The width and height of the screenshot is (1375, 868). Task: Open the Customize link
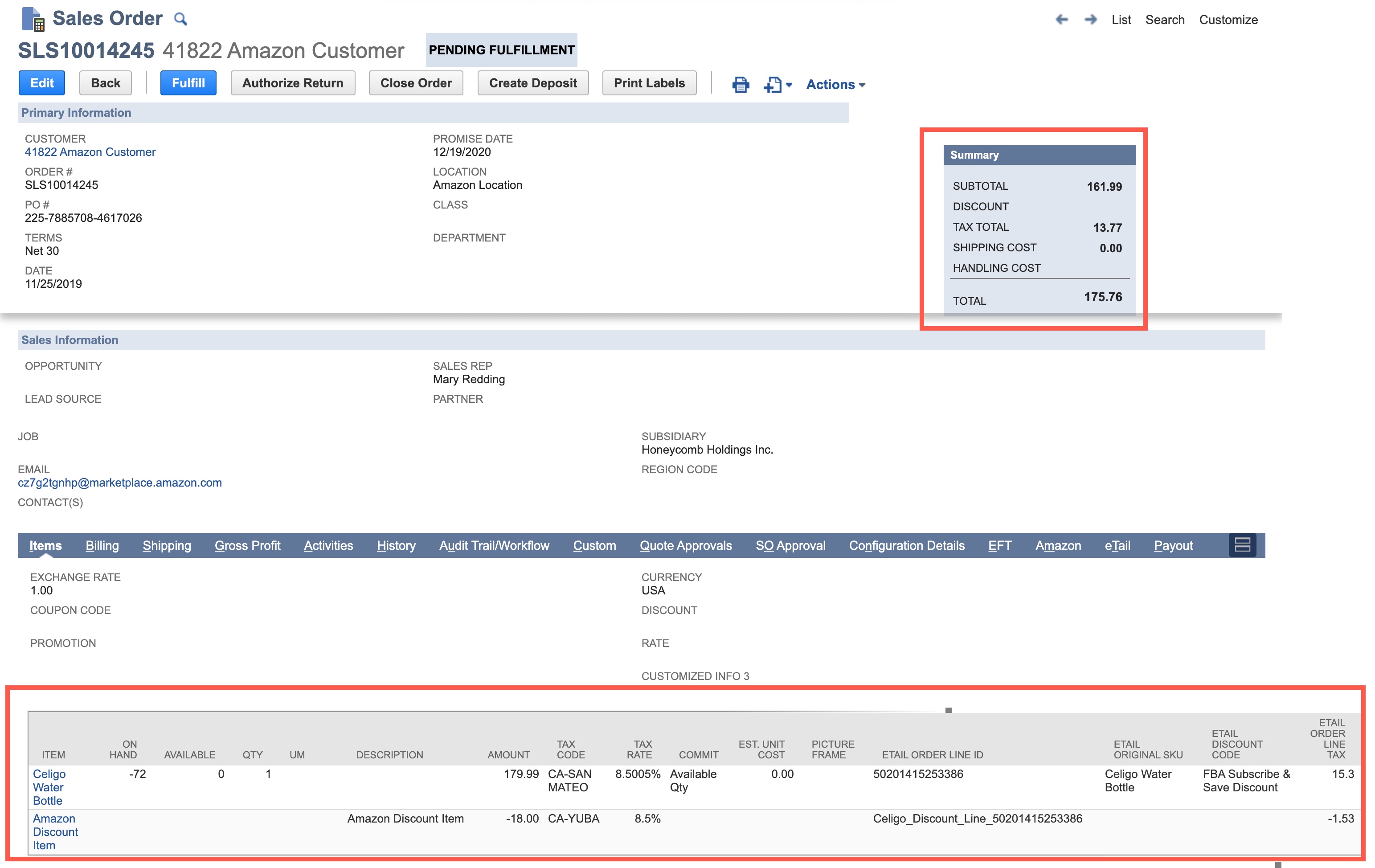point(1228,20)
